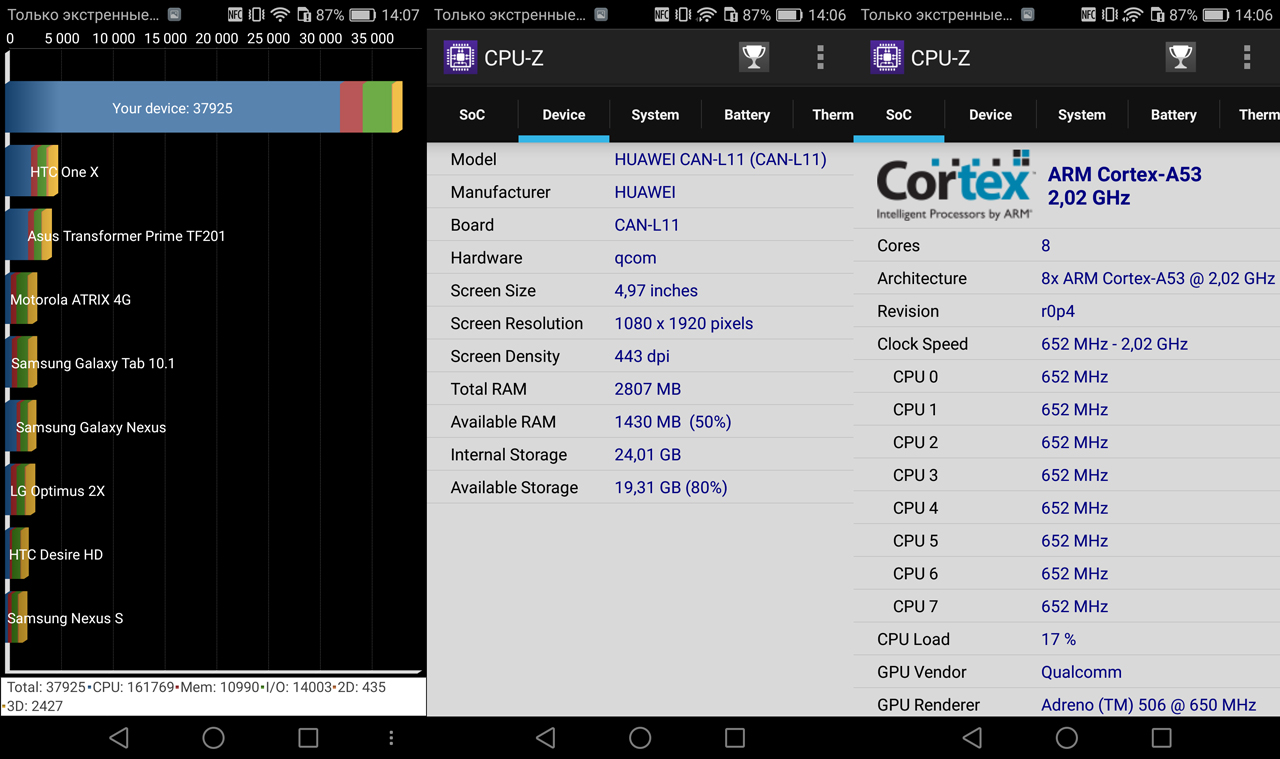Tap the Cortex processor logo

[954, 185]
